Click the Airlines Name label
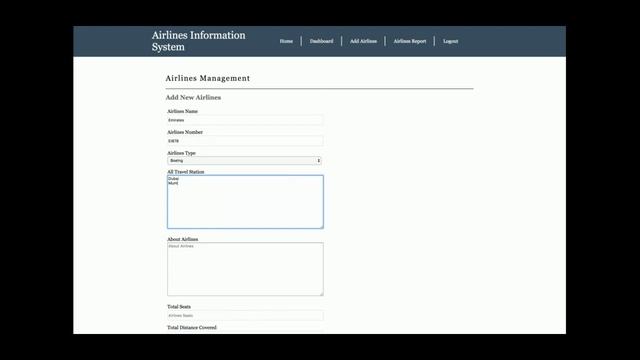 (182, 111)
